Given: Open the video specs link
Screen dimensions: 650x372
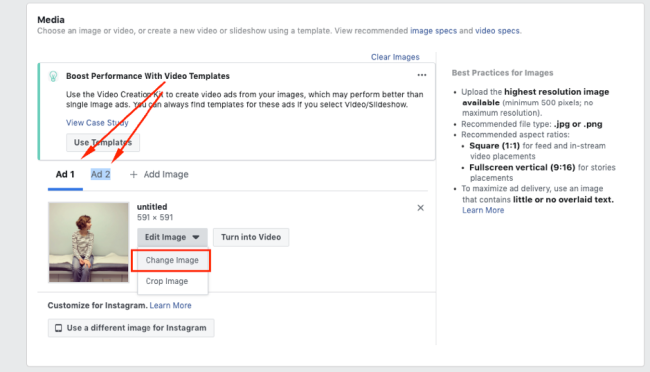Looking at the screenshot, I should coord(497,31).
